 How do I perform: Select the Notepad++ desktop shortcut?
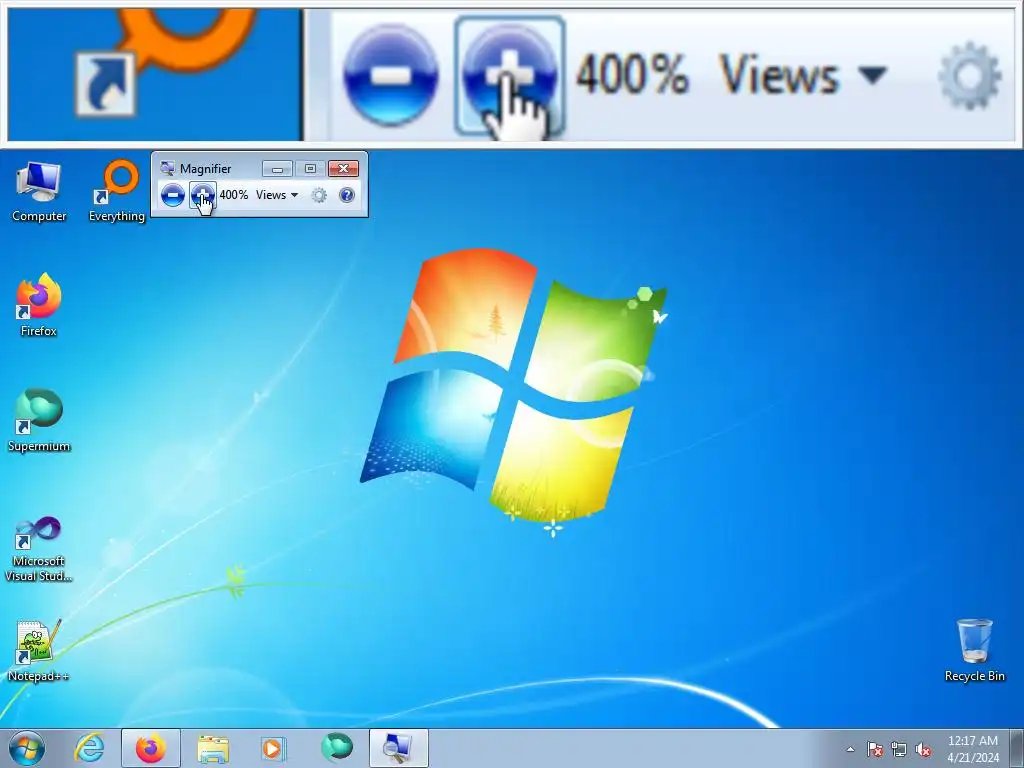click(39, 650)
